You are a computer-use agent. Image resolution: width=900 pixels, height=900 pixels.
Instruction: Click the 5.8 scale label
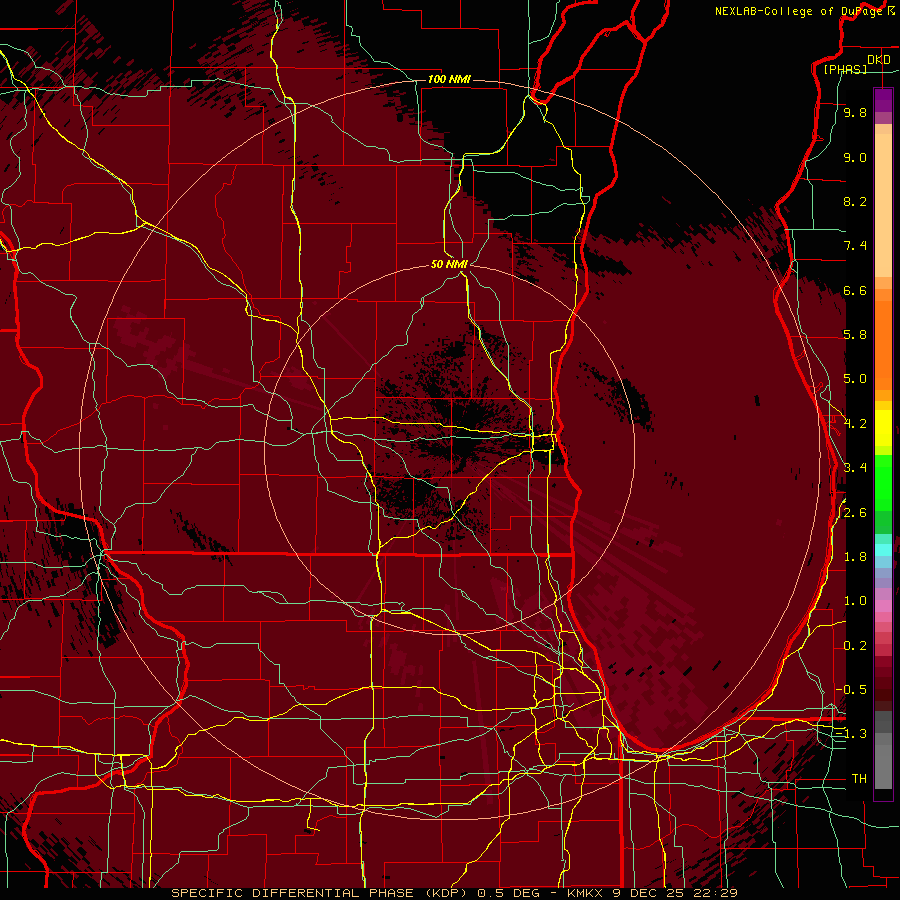855,335
